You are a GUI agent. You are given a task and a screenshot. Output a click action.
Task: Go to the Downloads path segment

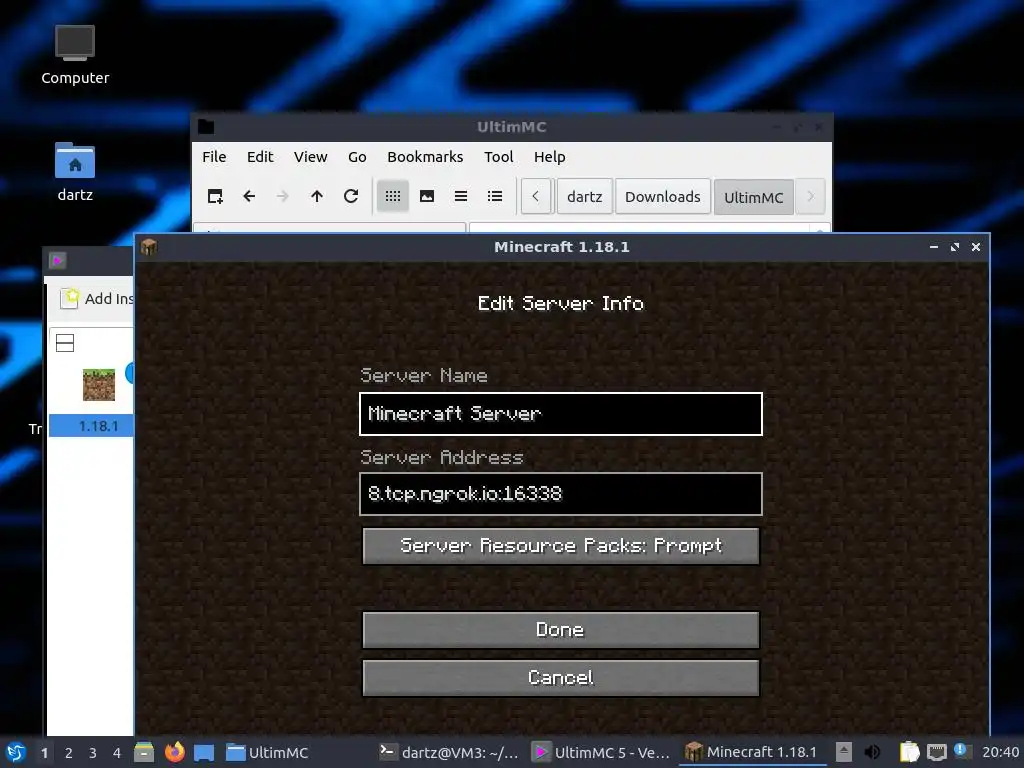click(x=662, y=197)
